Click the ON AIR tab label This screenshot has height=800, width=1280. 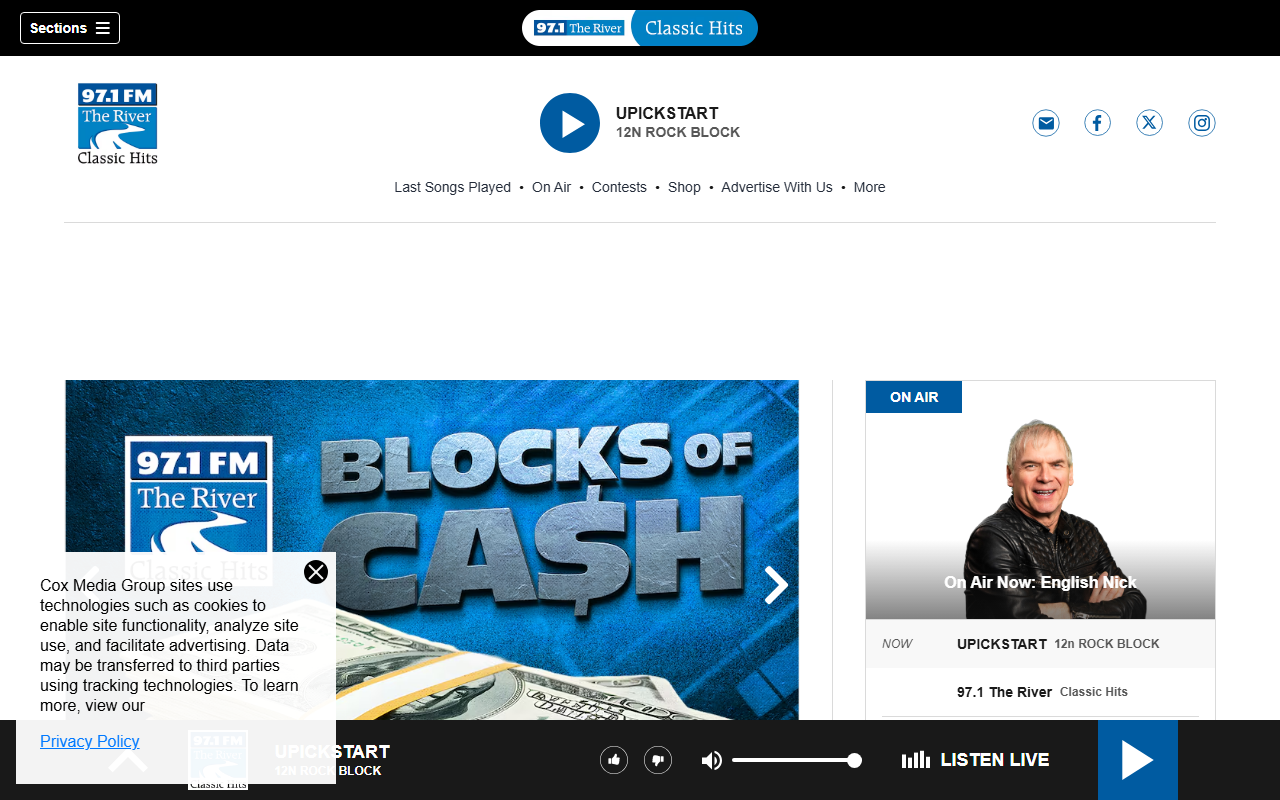coord(914,397)
